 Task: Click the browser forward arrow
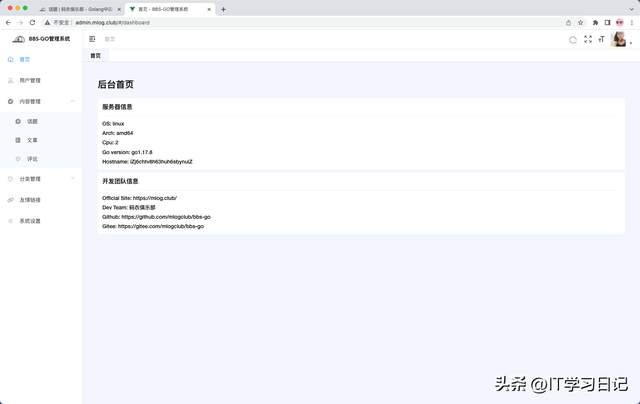coord(20,22)
